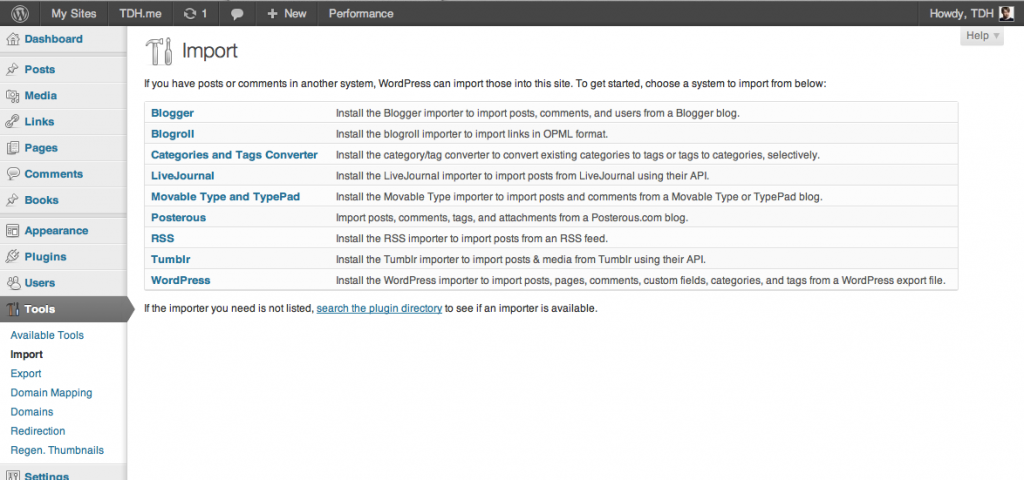Open the + New content menu
This screenshot has height=480, width=1024.
pyautogui.click(x=287, y=14)
